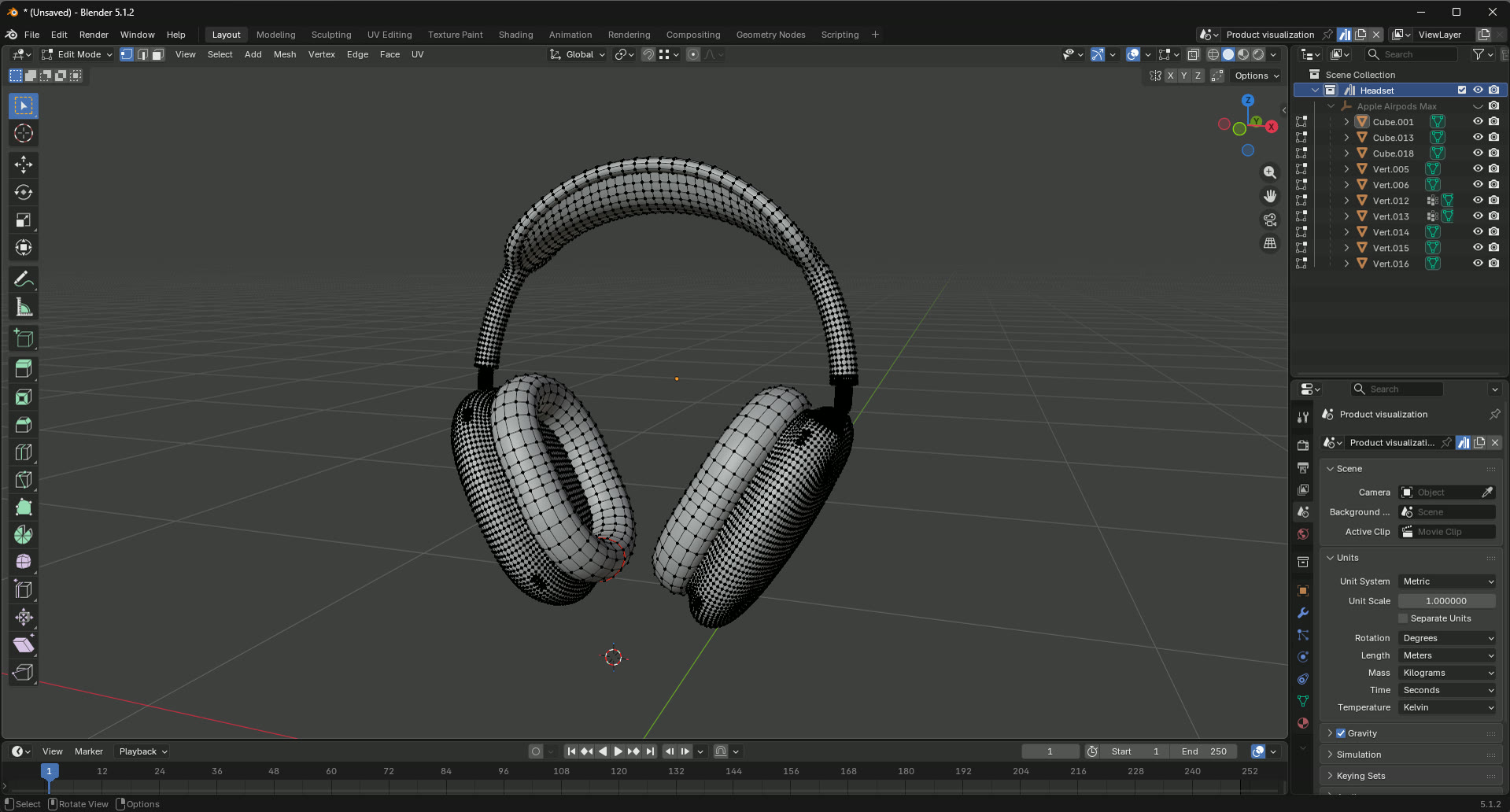Select the Rip Region tool
This screenshot has width=1510, height=812.
coord(24,672)
